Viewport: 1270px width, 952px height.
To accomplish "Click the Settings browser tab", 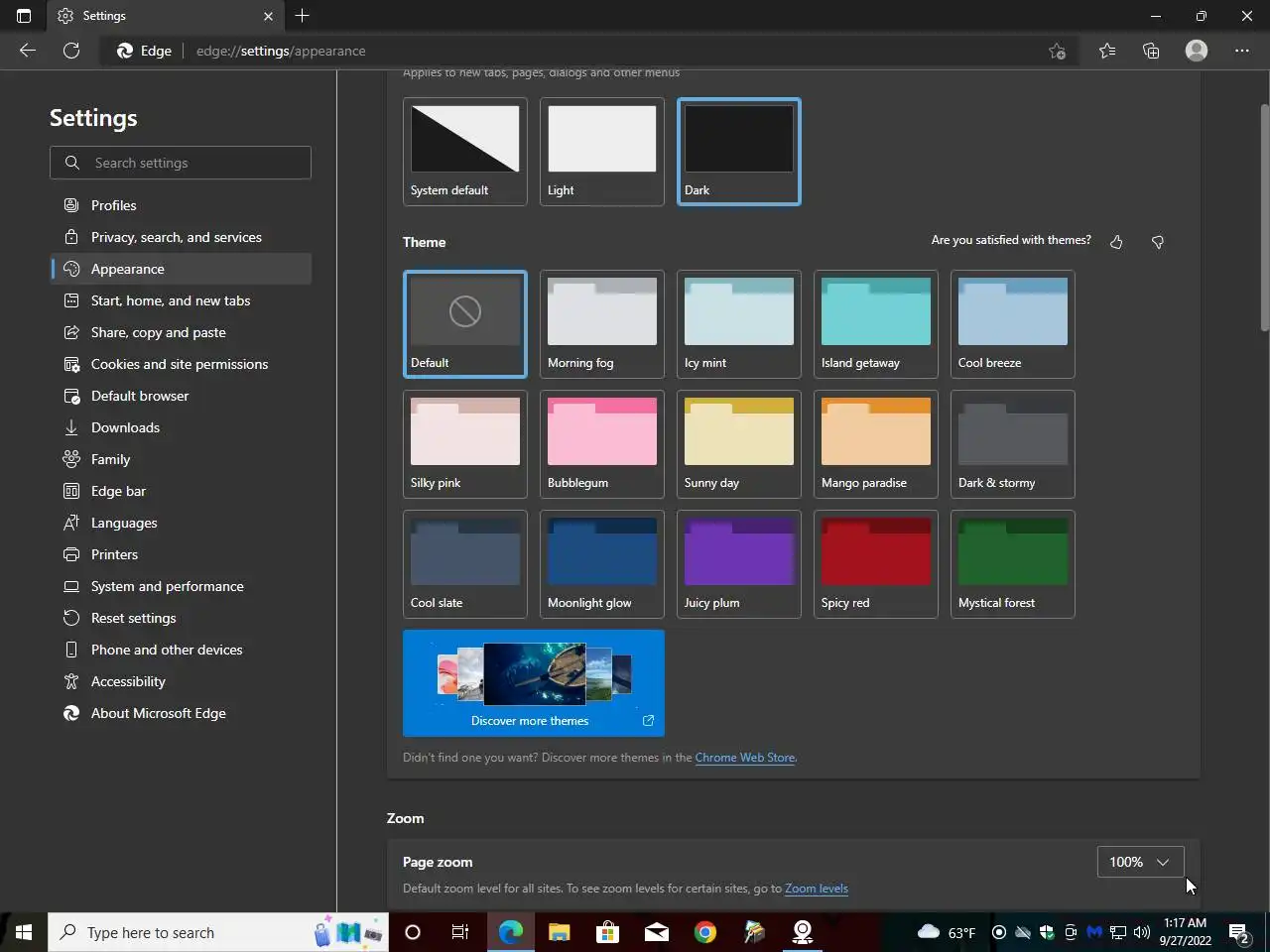I will tap(165, 16).
